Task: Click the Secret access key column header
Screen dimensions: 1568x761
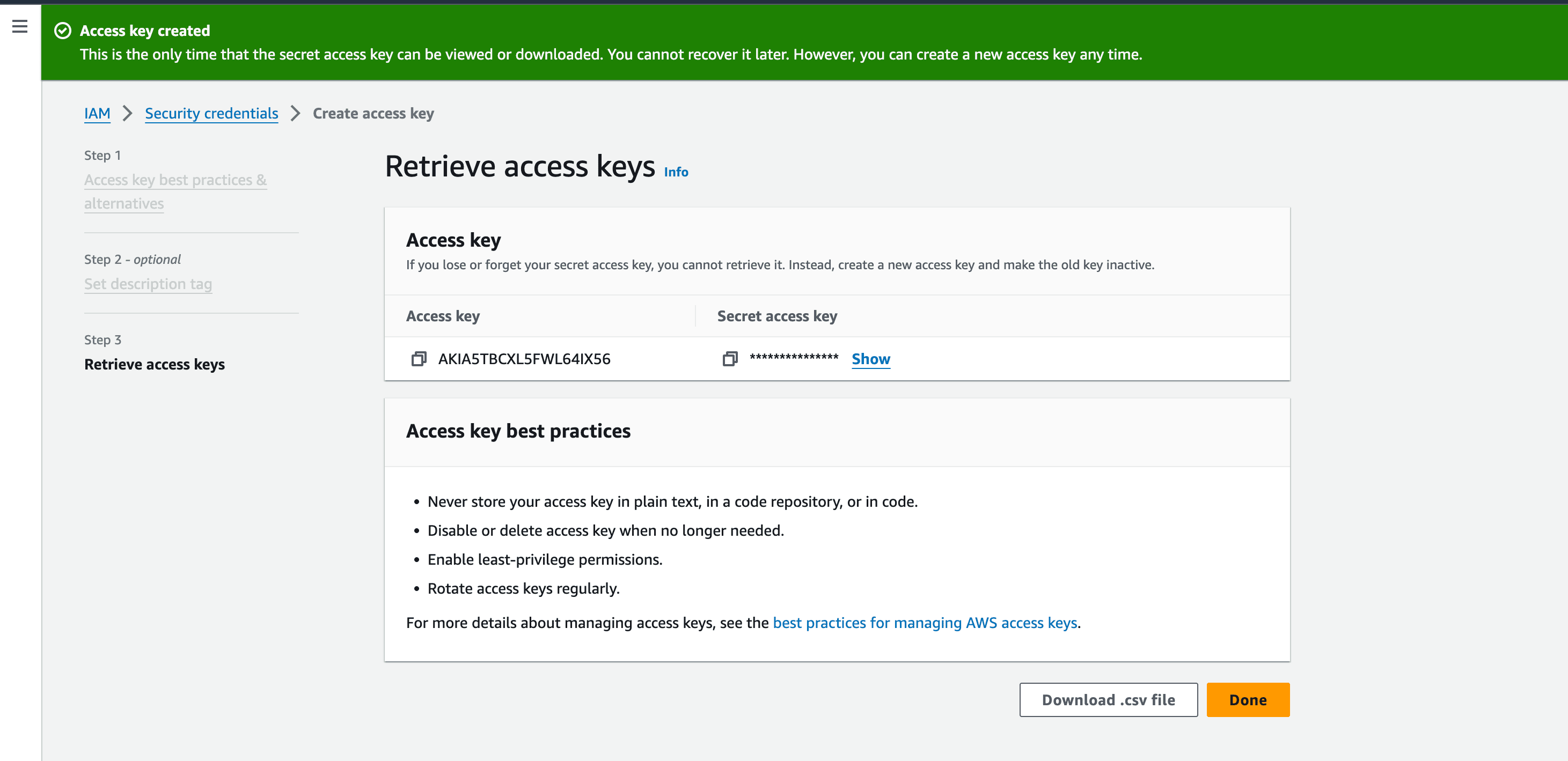Action: coord(776,316)
